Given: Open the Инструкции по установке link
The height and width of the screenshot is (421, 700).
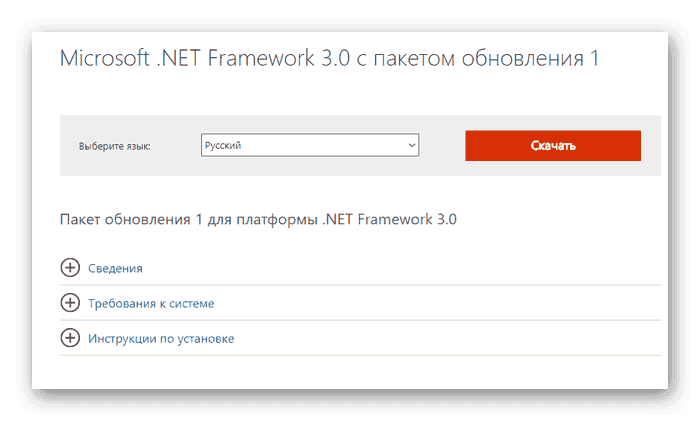Looking at the screenshot, I should tap(161, 339).
